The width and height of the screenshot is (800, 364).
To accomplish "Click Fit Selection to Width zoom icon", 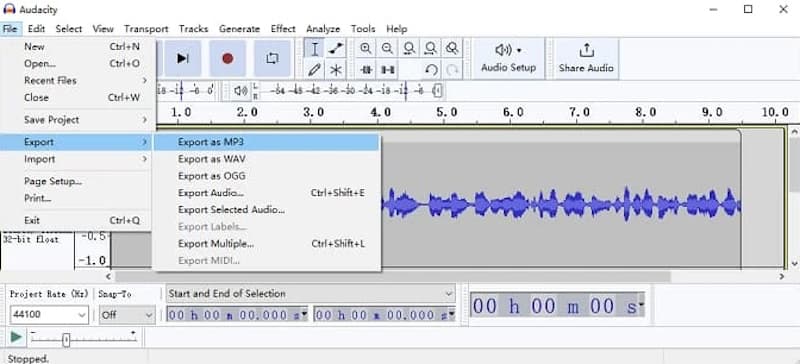I will [x=409, y=48].
